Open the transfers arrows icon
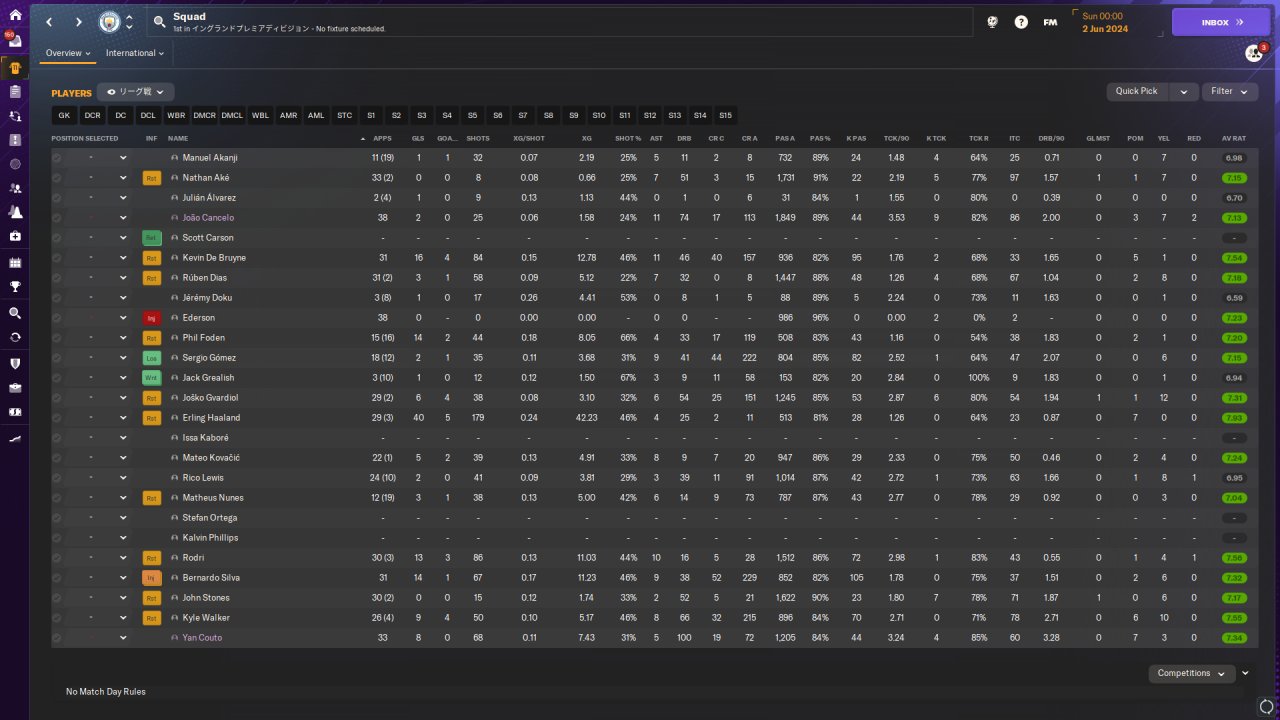The height and width of the screenshot is (720, 1280). point(15,338)
